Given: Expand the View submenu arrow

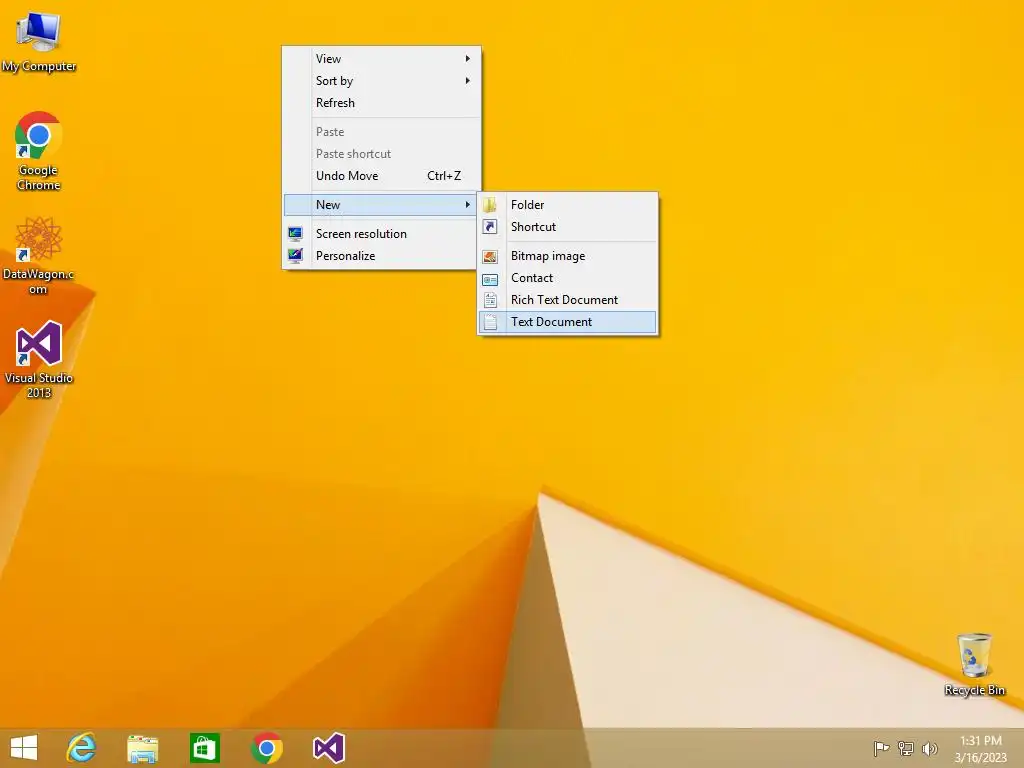Looking at the screenshot, I should point(468,59).
